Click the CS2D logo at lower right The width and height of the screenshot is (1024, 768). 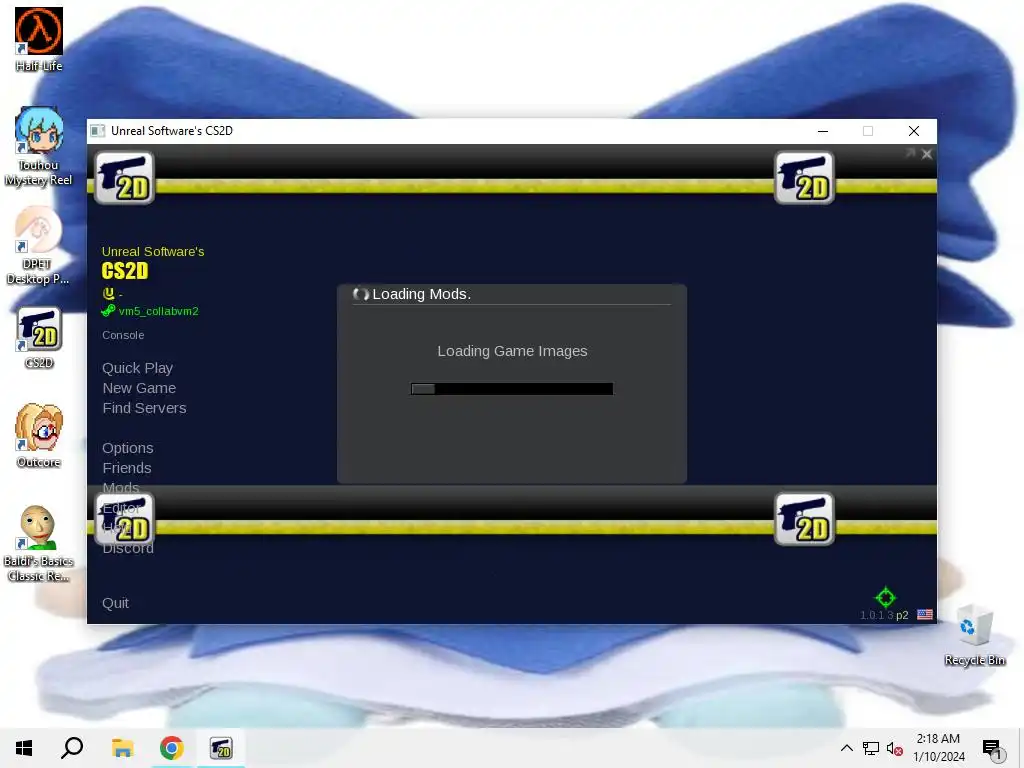[x=804, y=519]
